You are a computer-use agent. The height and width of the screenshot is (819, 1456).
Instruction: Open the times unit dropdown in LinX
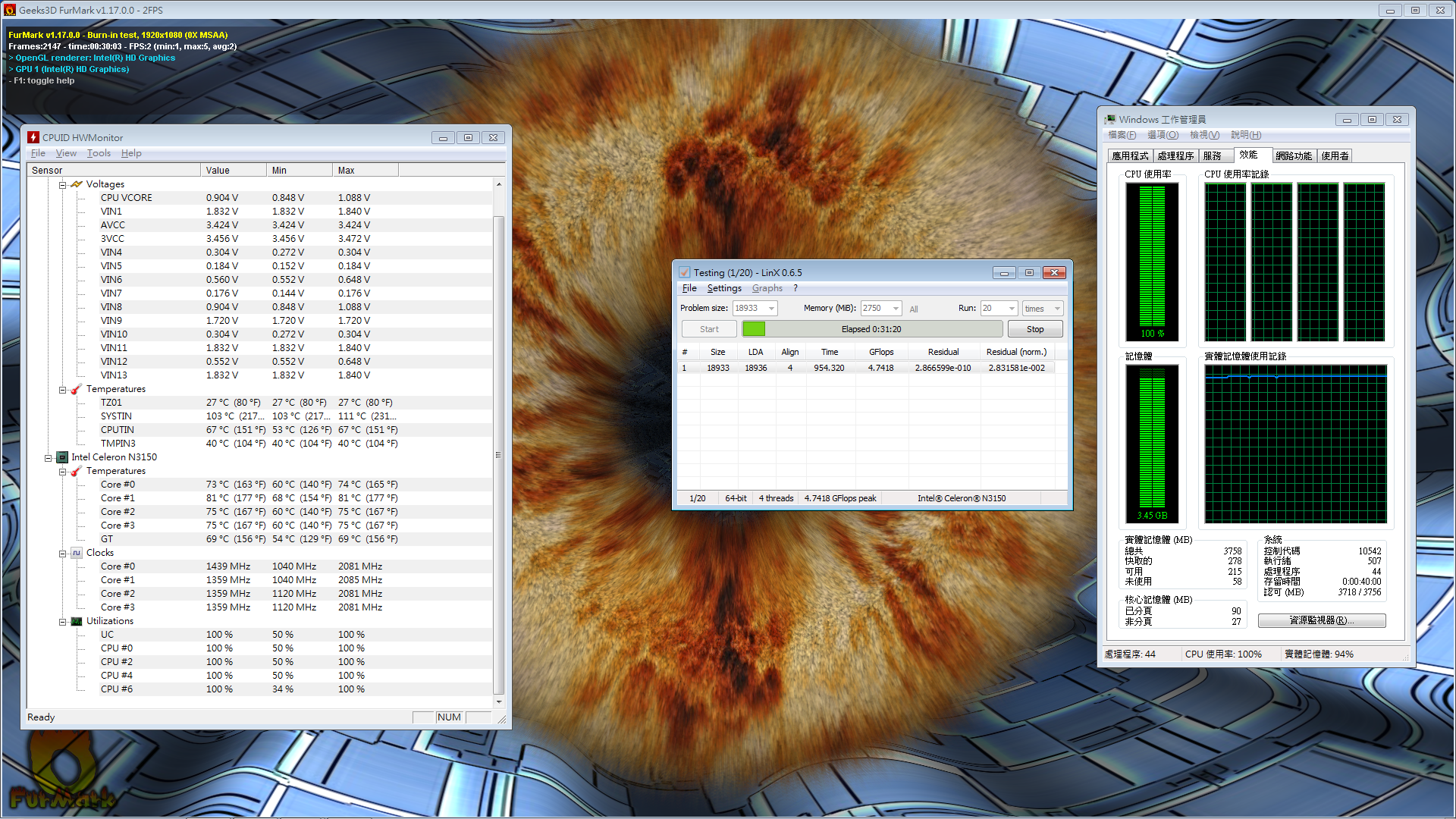[x=1056, y=308]
